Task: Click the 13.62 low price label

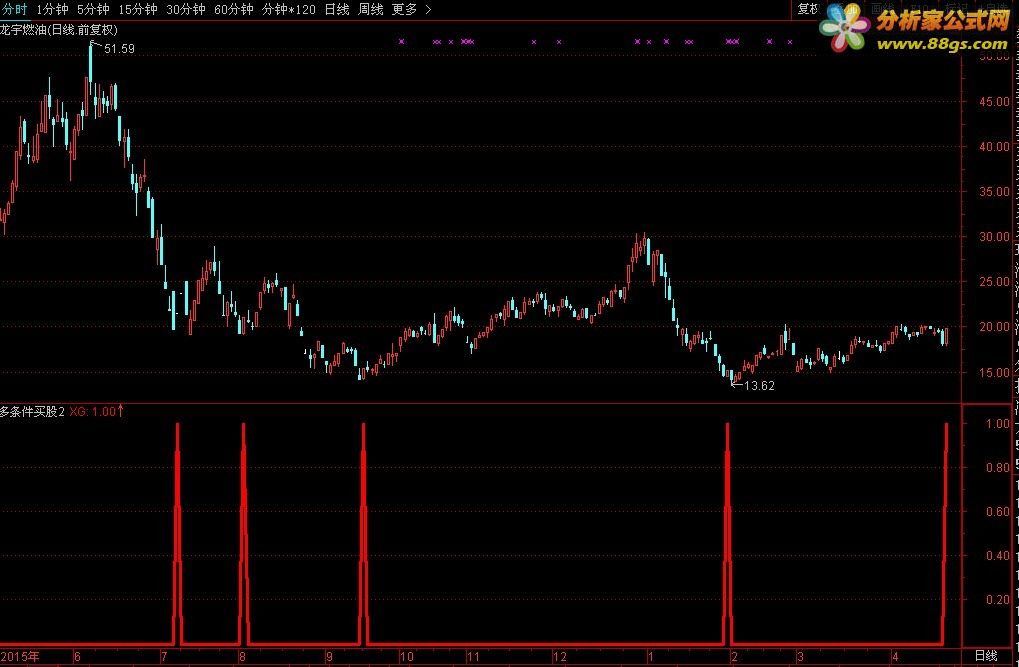Action: pos(759,386)
